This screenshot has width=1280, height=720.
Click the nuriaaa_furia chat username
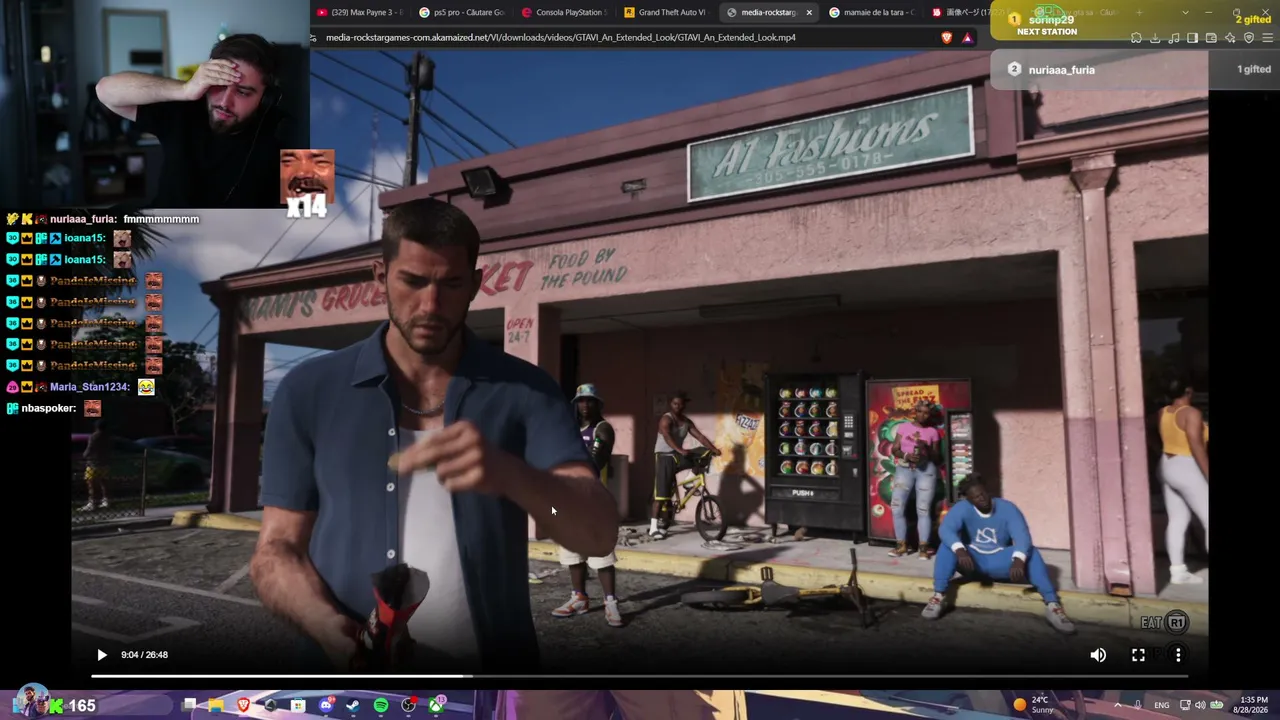pos(83,219)
